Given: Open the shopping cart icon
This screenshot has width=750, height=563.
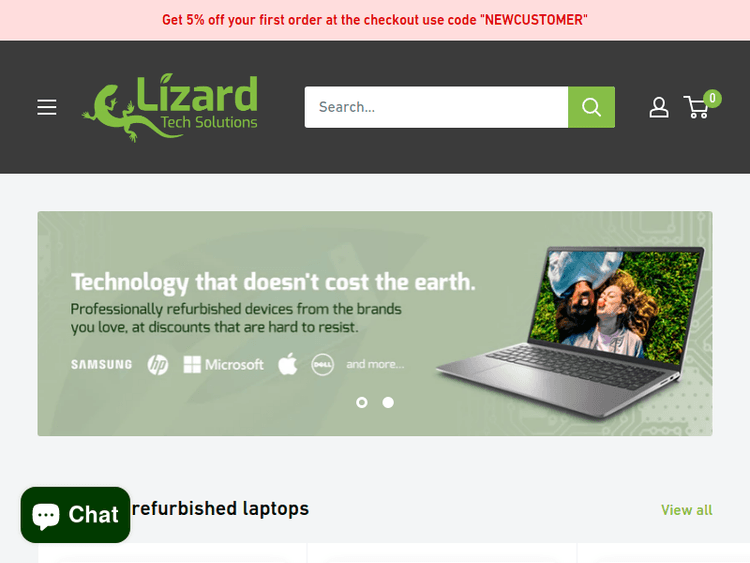Looking at the screenshot, I should point(696,107).
